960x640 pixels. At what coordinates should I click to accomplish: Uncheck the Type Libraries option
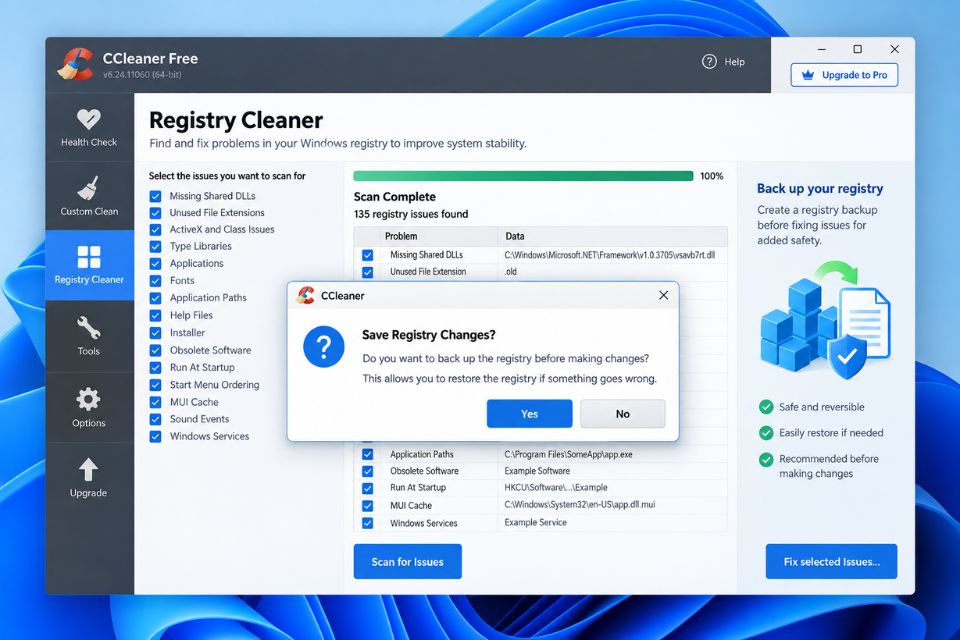coord(156,246)
